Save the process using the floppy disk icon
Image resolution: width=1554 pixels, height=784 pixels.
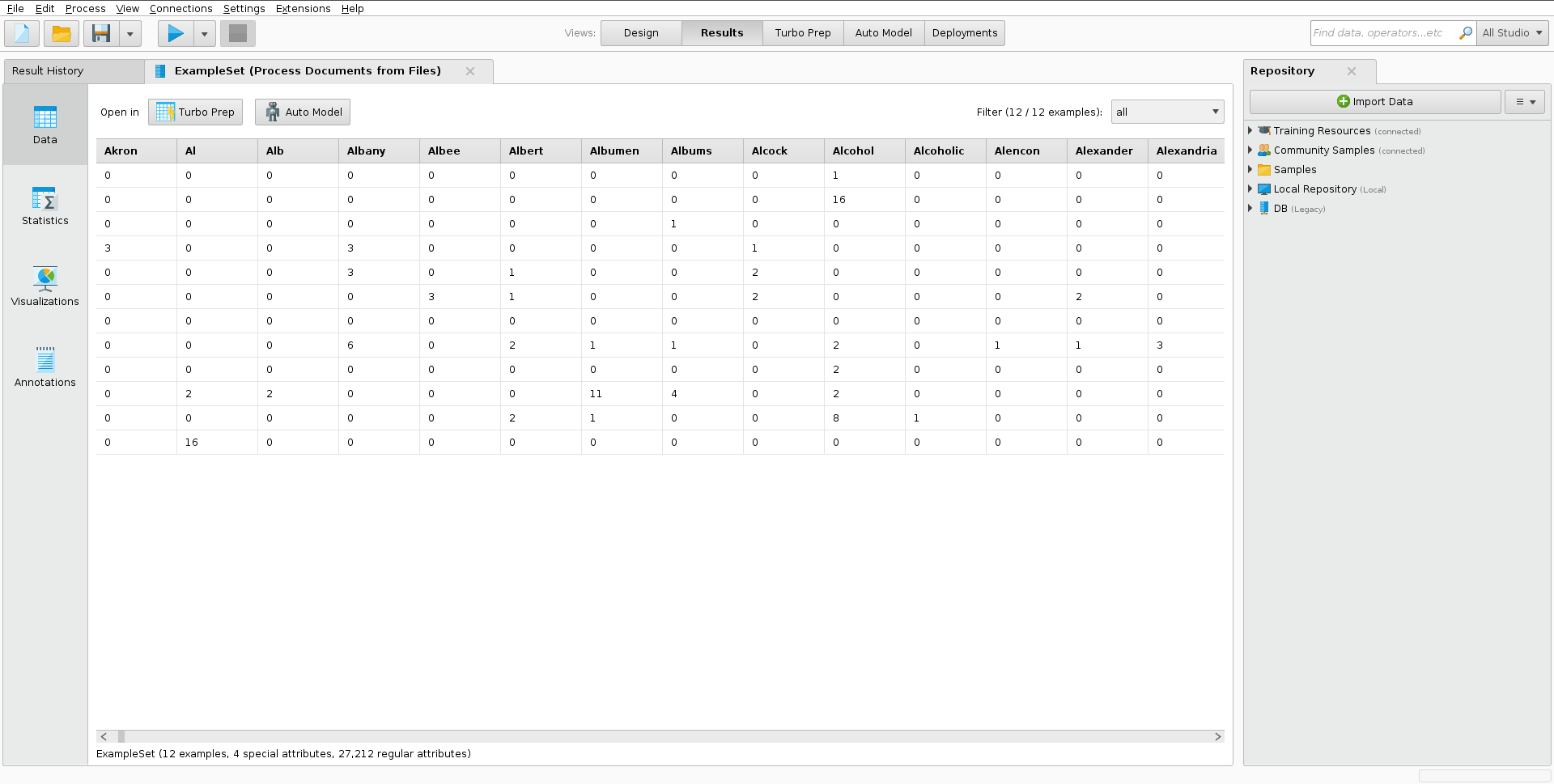click(x=101, y=33)
